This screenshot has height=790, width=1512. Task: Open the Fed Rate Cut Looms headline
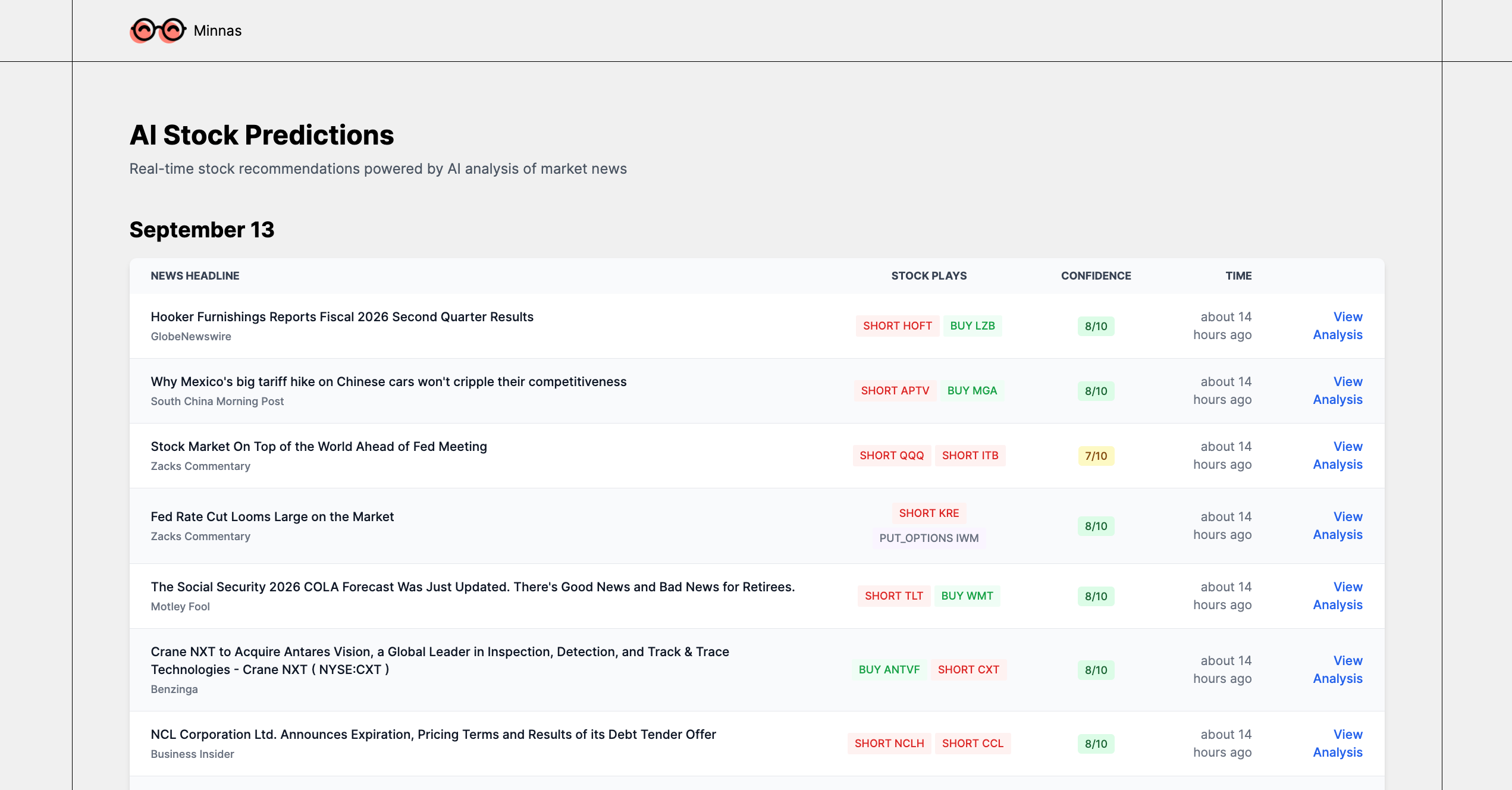point(272,517)
